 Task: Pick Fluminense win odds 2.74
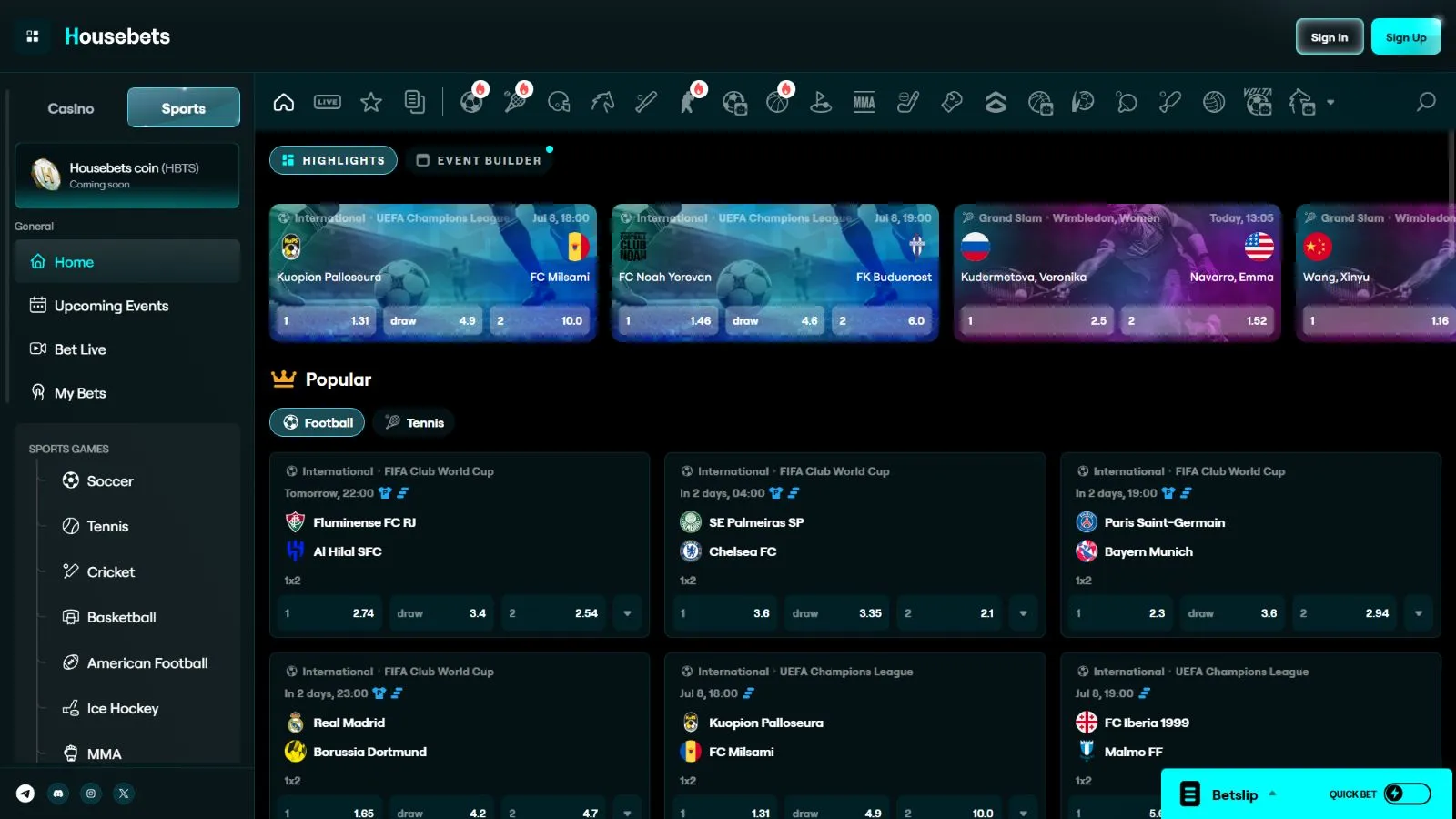(x=329, y=613)
